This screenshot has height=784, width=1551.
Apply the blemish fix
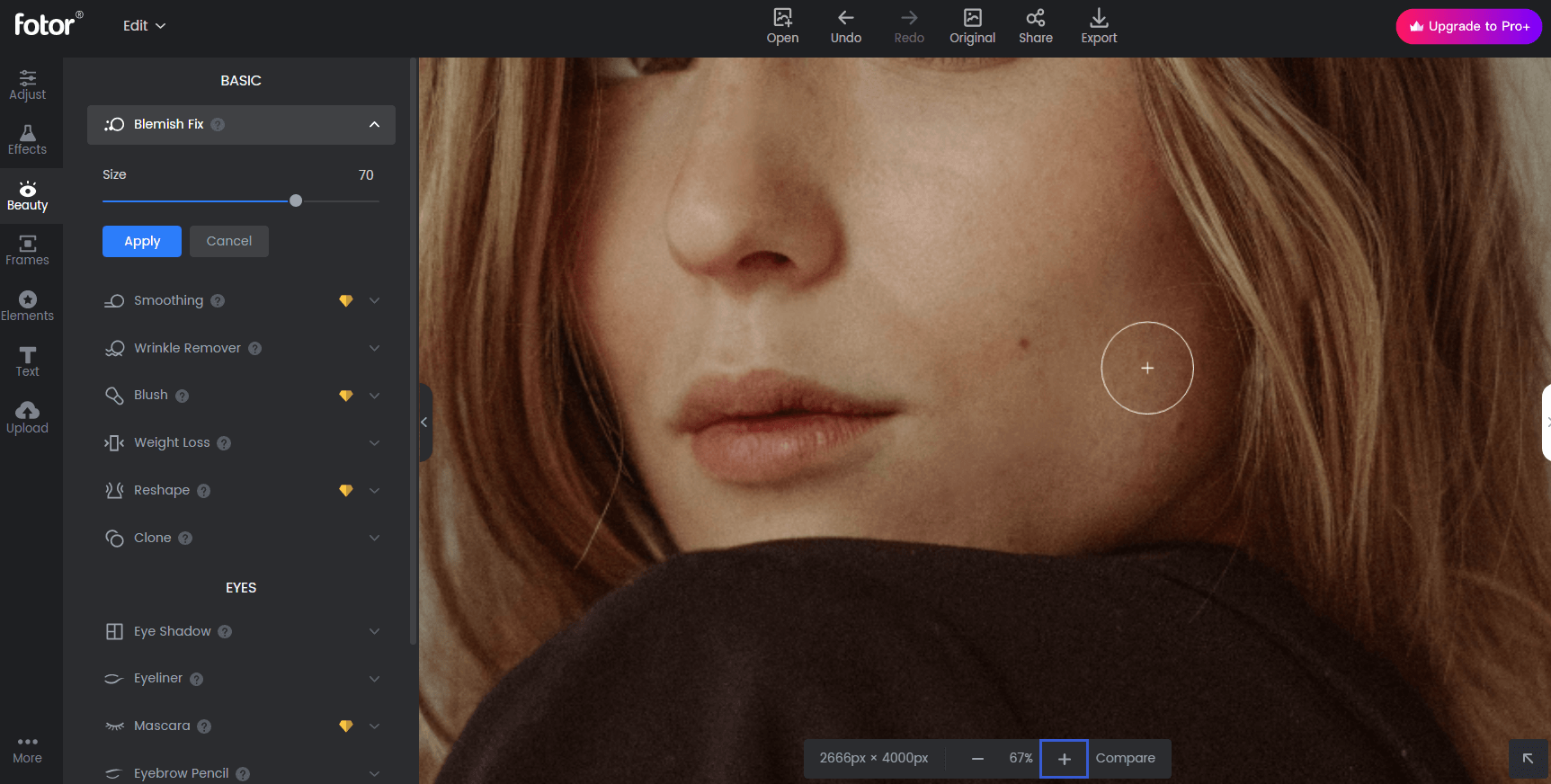(142, 241)
